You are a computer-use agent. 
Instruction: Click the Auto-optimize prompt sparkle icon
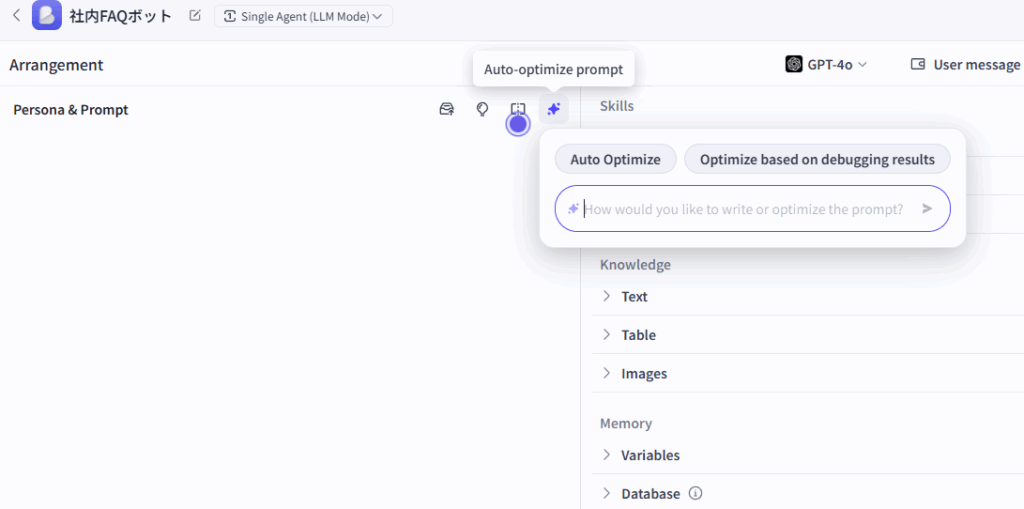click(554, 109)
